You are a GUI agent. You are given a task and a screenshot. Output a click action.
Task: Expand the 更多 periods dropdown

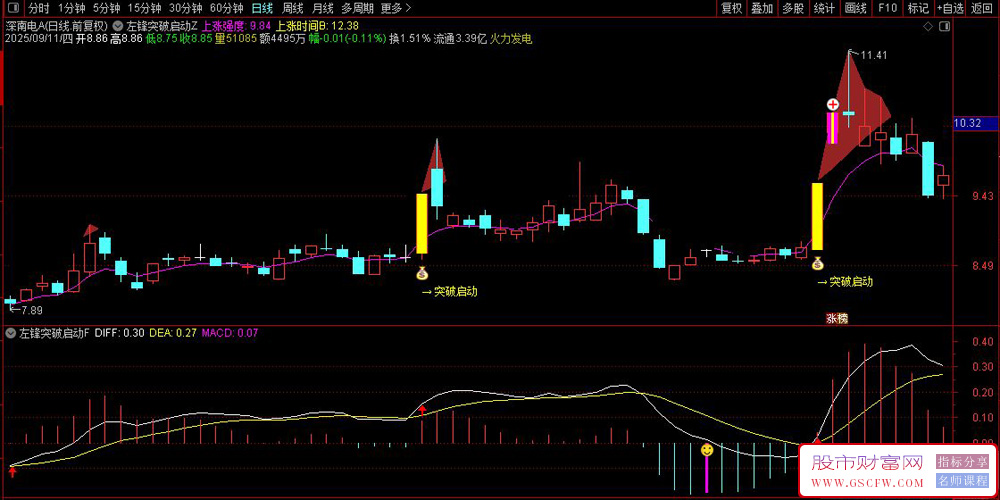point(395,8)
